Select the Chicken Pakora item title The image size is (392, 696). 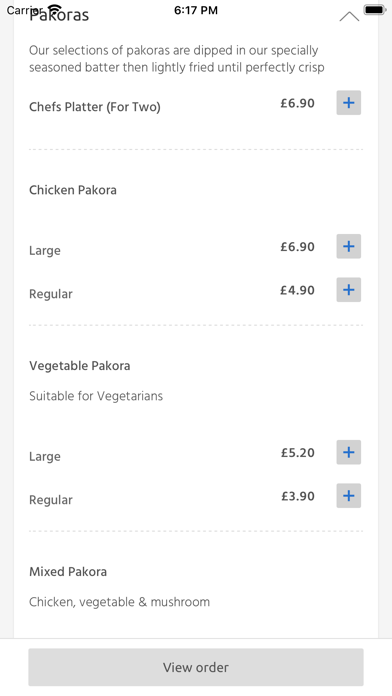coord(73,190)
